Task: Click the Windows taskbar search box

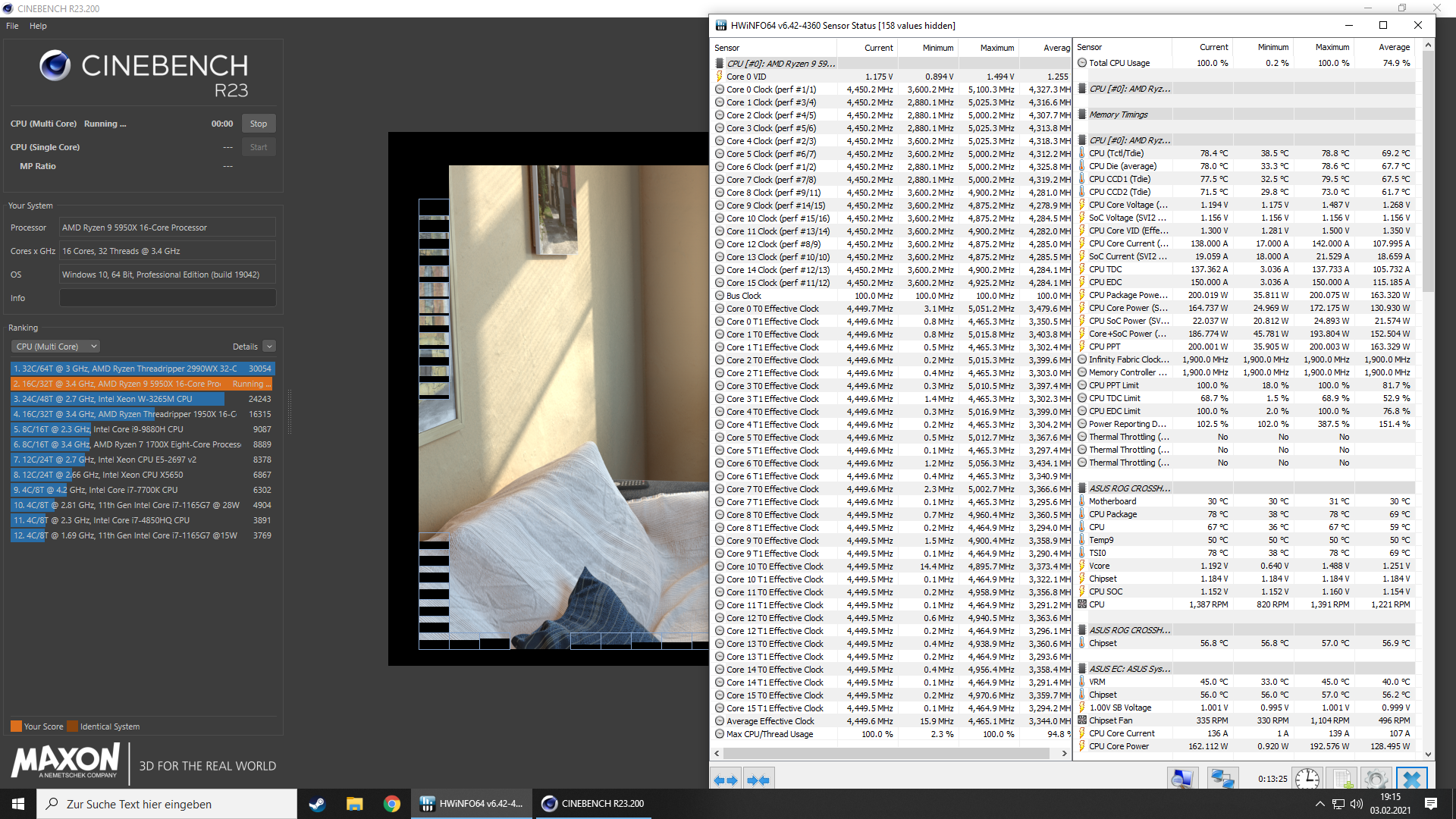Action: (167, 804)
